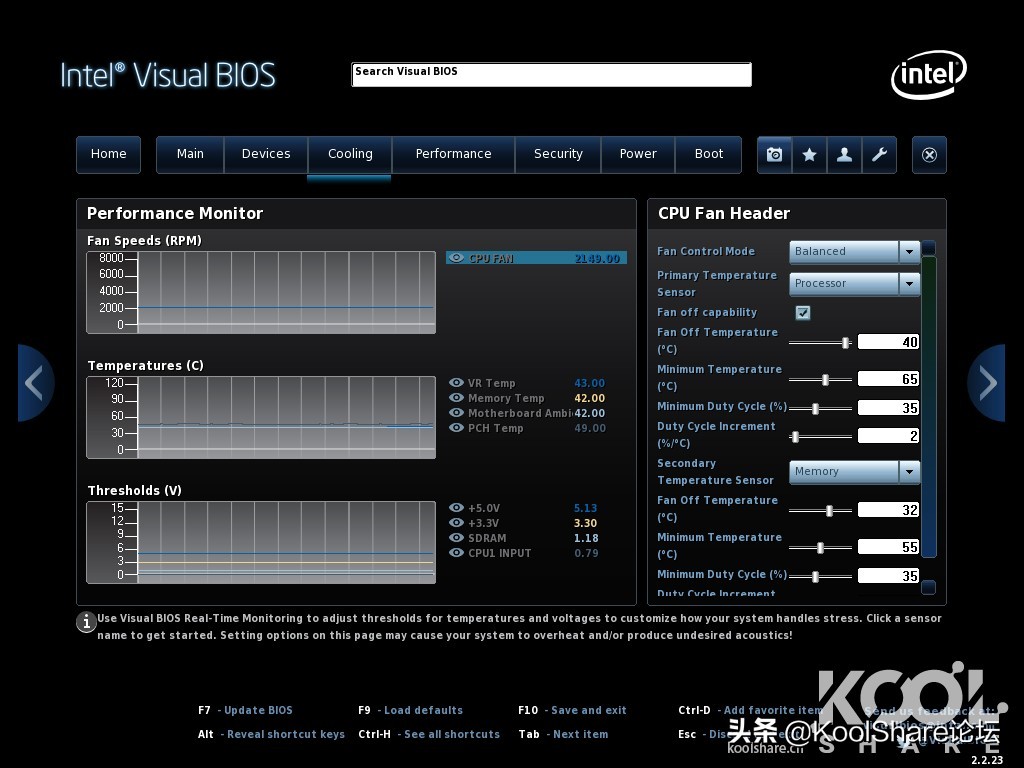Click secondary Minimum Temperature value 55
This screenshot has height=768, width=1024.
pyautogui.click(x=888, y=547)
